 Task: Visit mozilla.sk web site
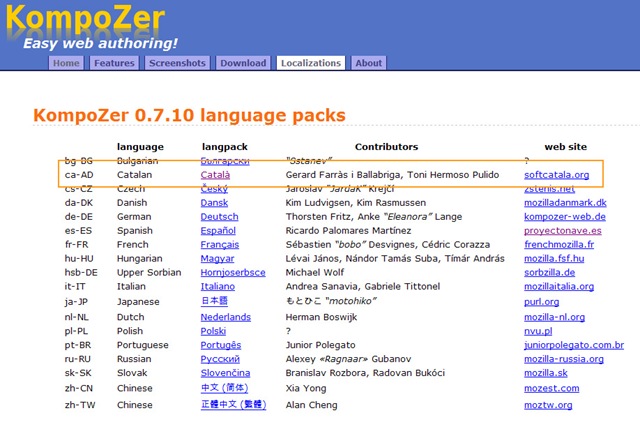pos(546,373)
